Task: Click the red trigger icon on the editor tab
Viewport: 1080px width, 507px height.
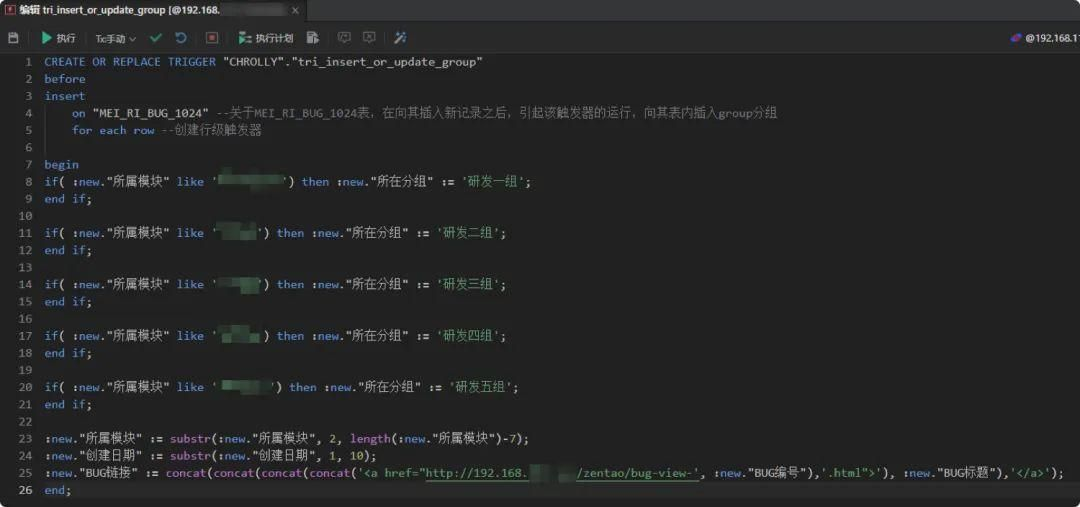Action: [10, 10]
